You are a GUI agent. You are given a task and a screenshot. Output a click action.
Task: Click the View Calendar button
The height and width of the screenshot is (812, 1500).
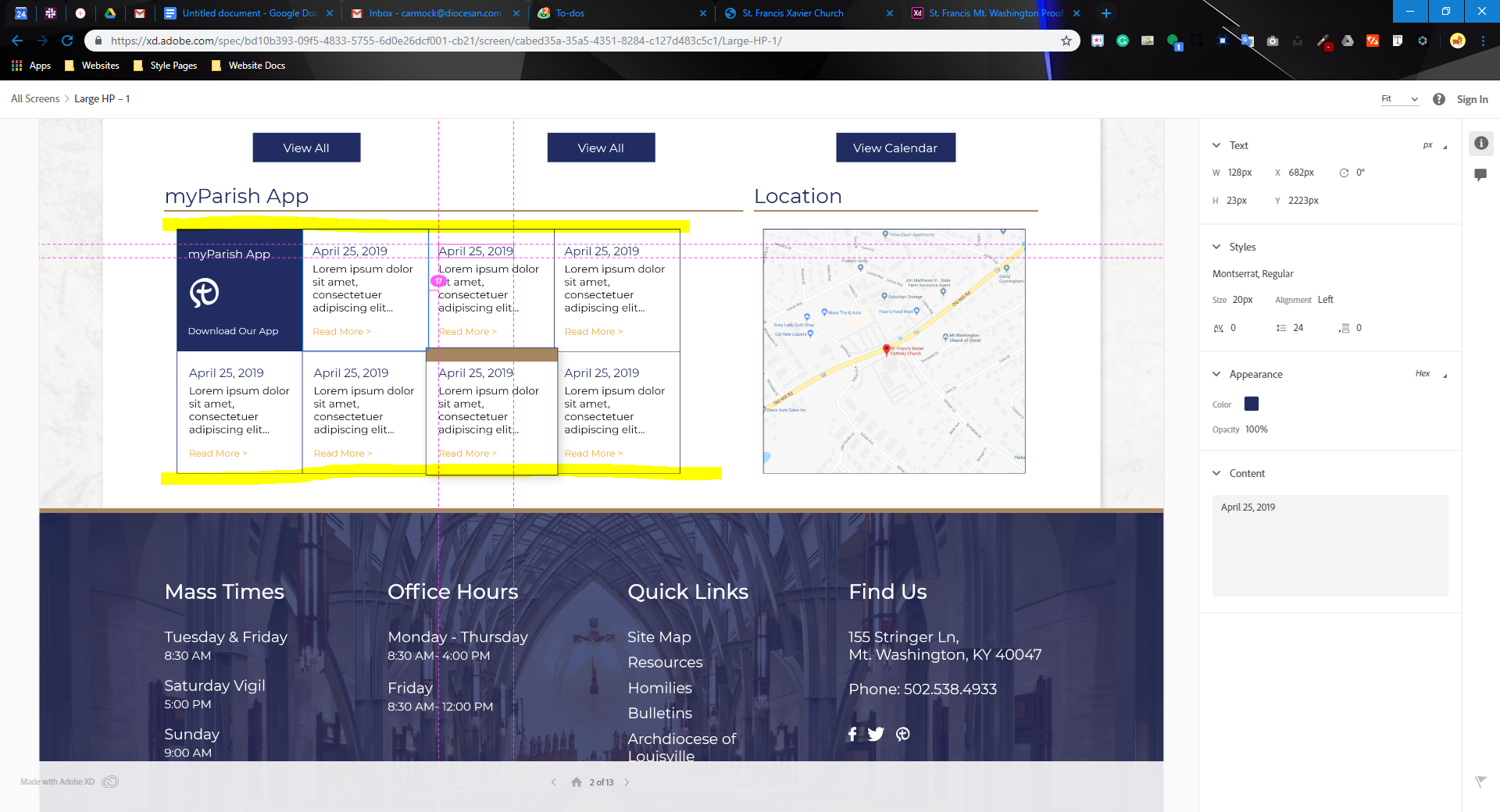click(x=895, y=148)
